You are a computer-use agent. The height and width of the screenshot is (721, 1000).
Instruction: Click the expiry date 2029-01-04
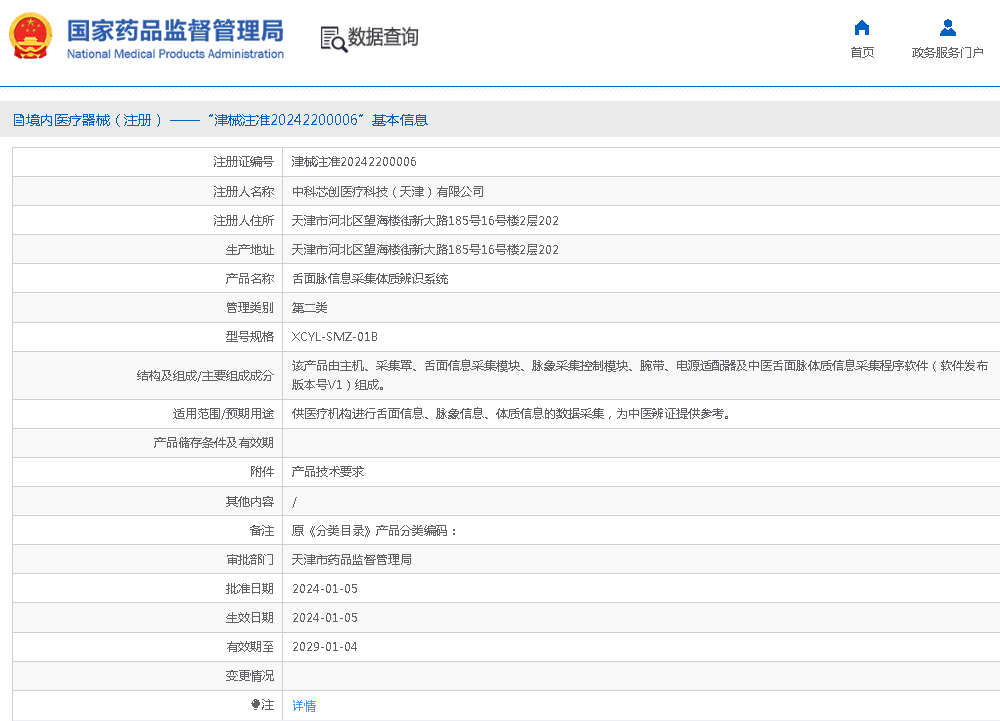pos(324,647)
